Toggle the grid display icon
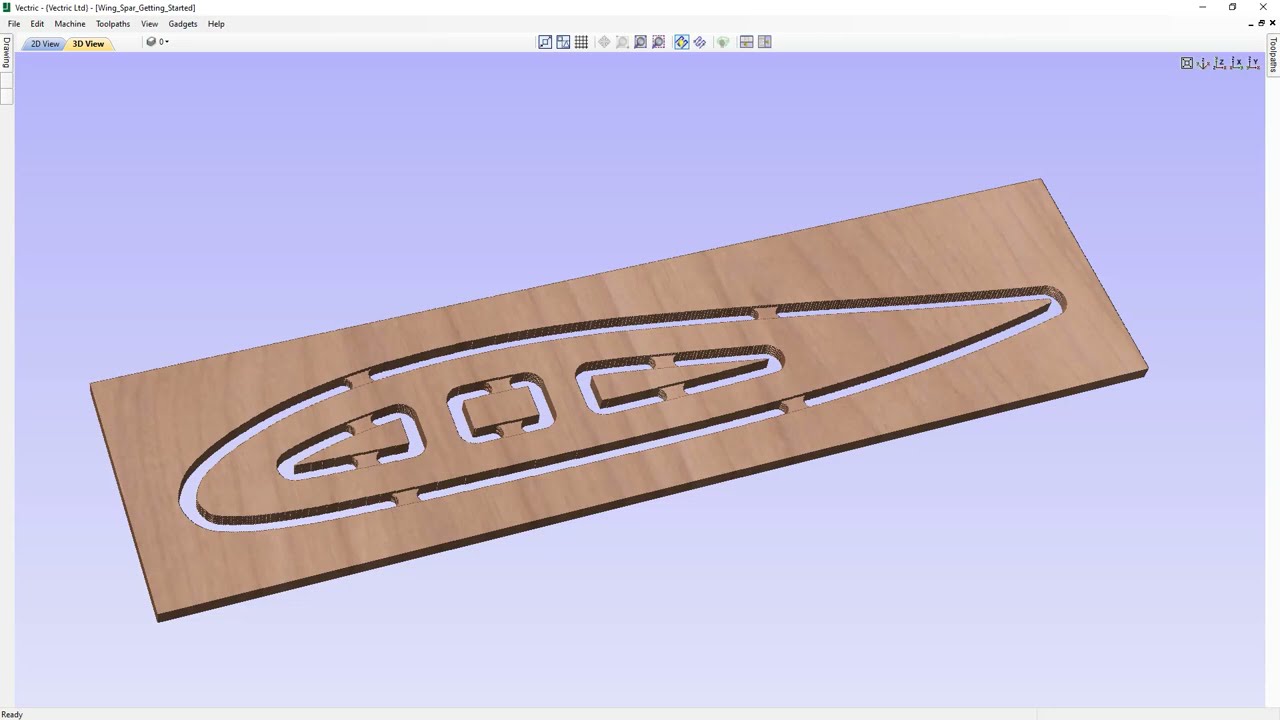This screenshot has height=720, width=1280. coord(581,42)
